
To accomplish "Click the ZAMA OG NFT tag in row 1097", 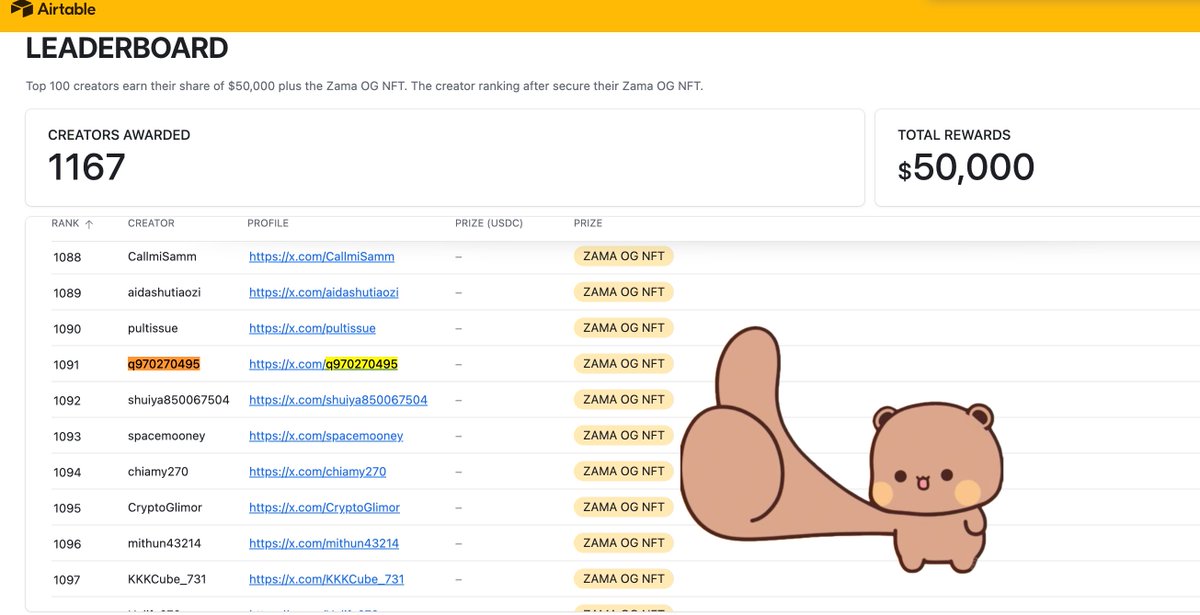I will 624,579.
